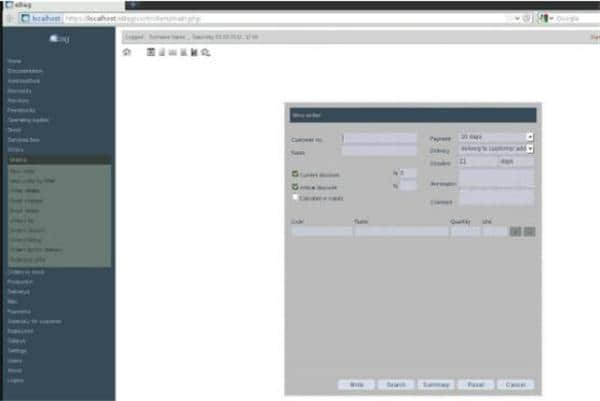Image resolution: width=600 pixels, height=401 pixels.
Task: Focus the Unit input field
Action: click(x=495, y=231)
